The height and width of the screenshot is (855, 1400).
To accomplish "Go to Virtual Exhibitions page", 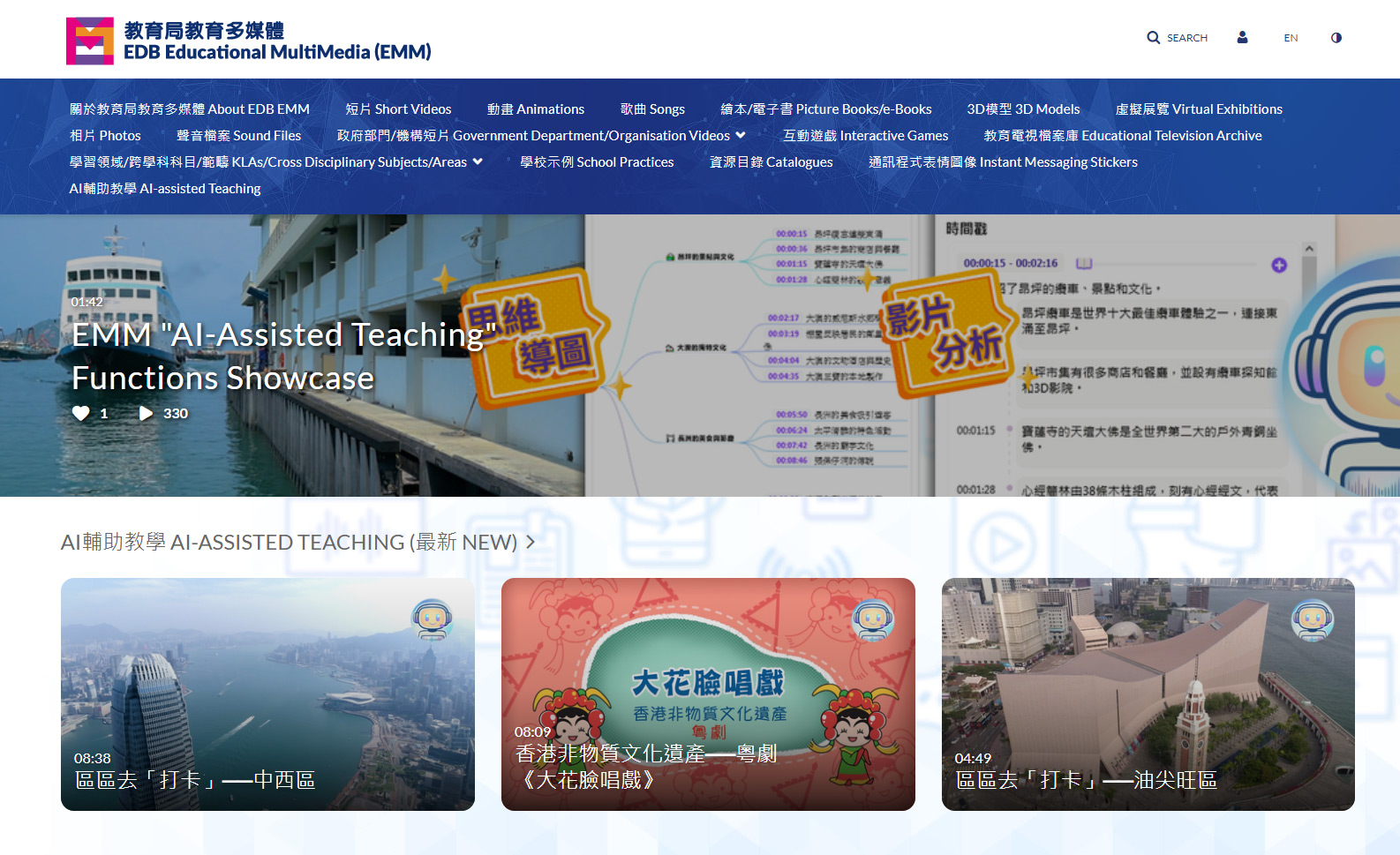I will (1198, 109).
